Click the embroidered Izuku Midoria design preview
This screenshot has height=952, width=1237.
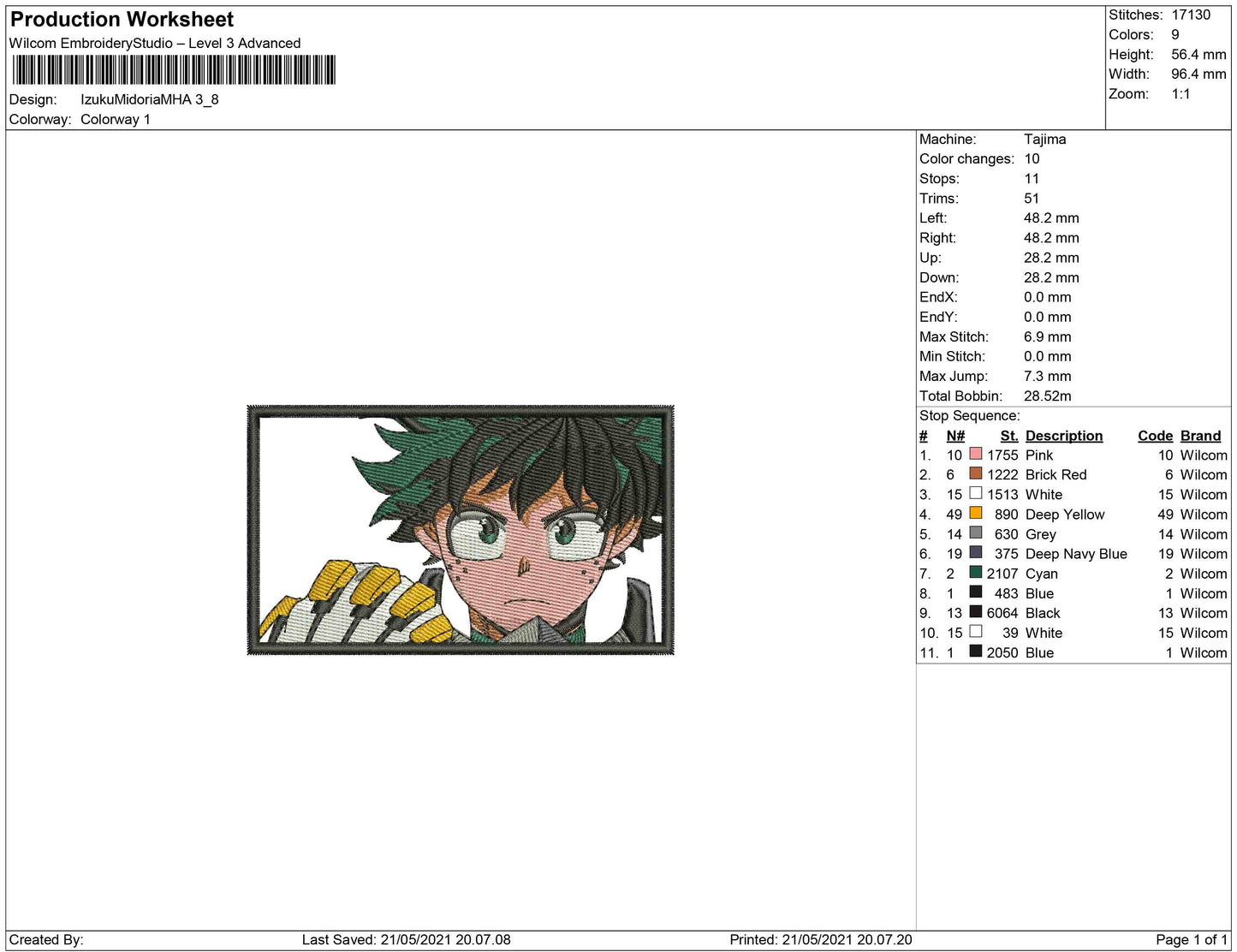coord(461,530)
